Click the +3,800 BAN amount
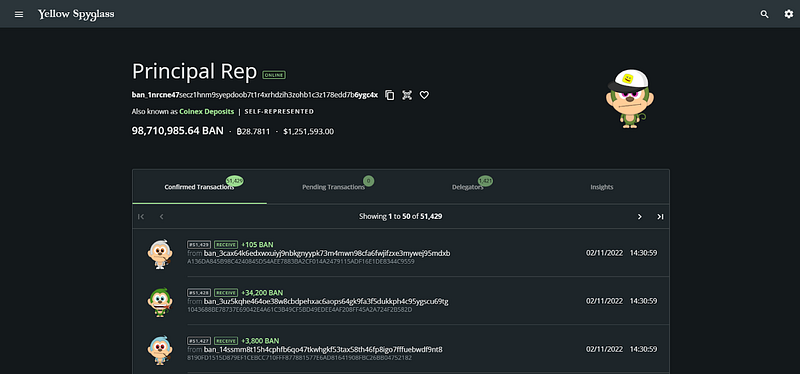 pyautogui.click(x=260, y=341)
